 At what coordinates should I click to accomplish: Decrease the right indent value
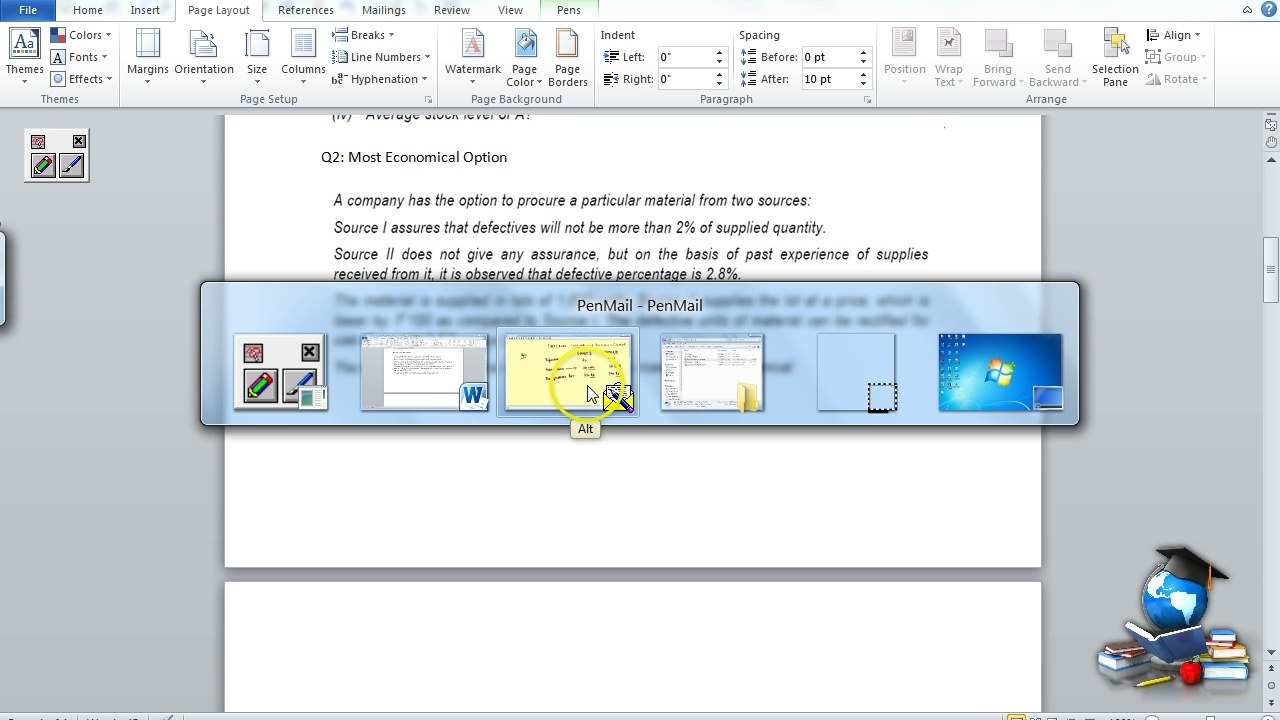(x=719, y=84)
